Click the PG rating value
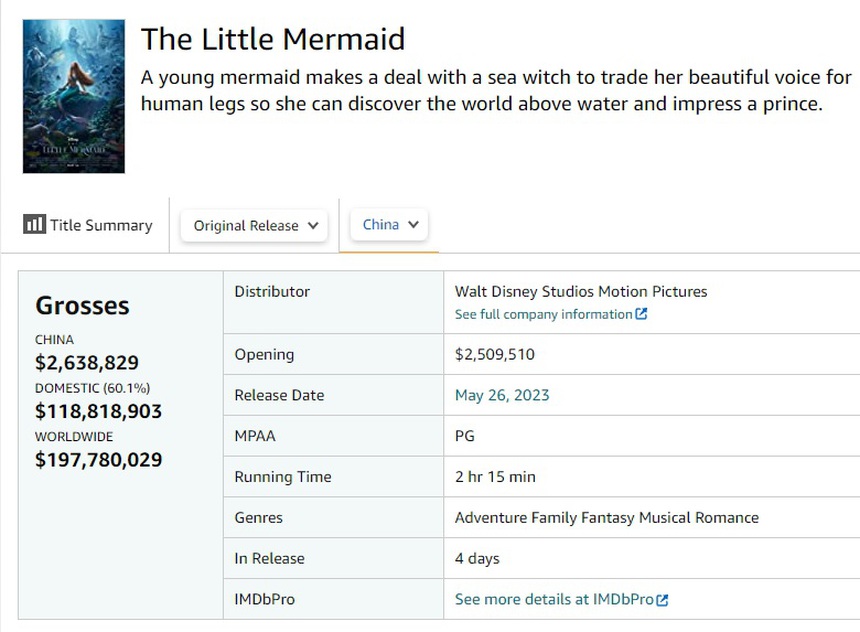Screen dimensions: 860x632 click(x=465, y=436)
